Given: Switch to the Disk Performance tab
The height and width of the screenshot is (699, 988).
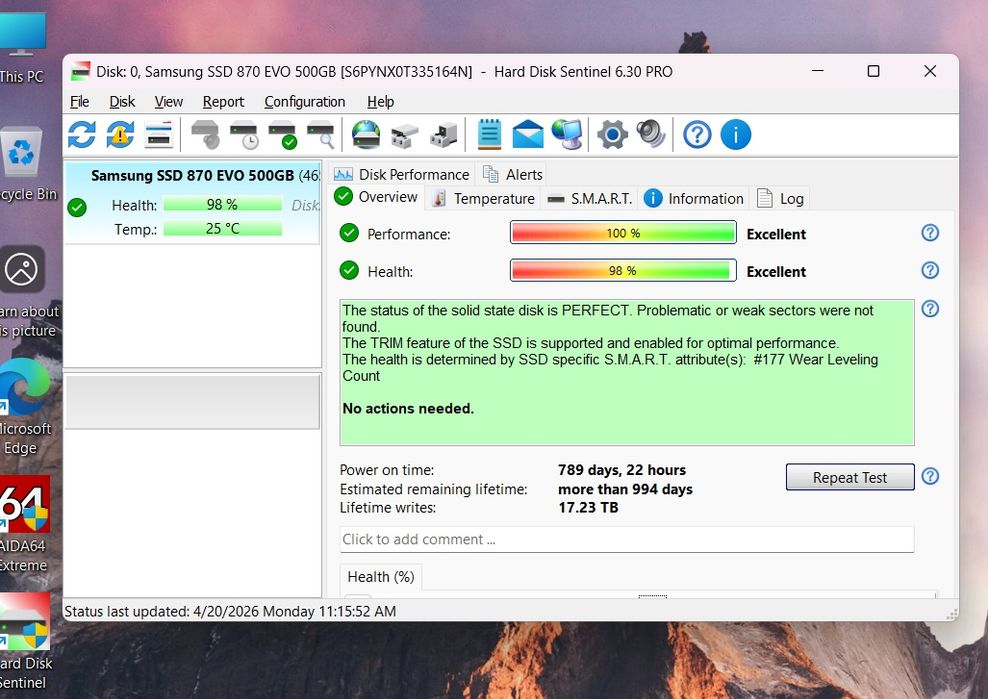Looking at the screenshot, I should (x=401, y=174).
